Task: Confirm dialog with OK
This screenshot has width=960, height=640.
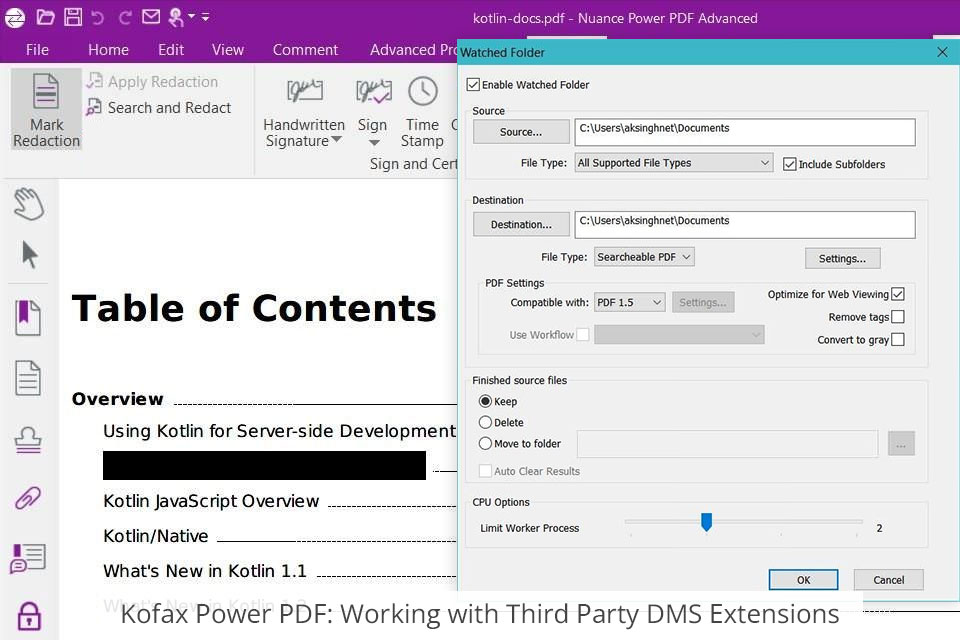Action: click(803, 579)
